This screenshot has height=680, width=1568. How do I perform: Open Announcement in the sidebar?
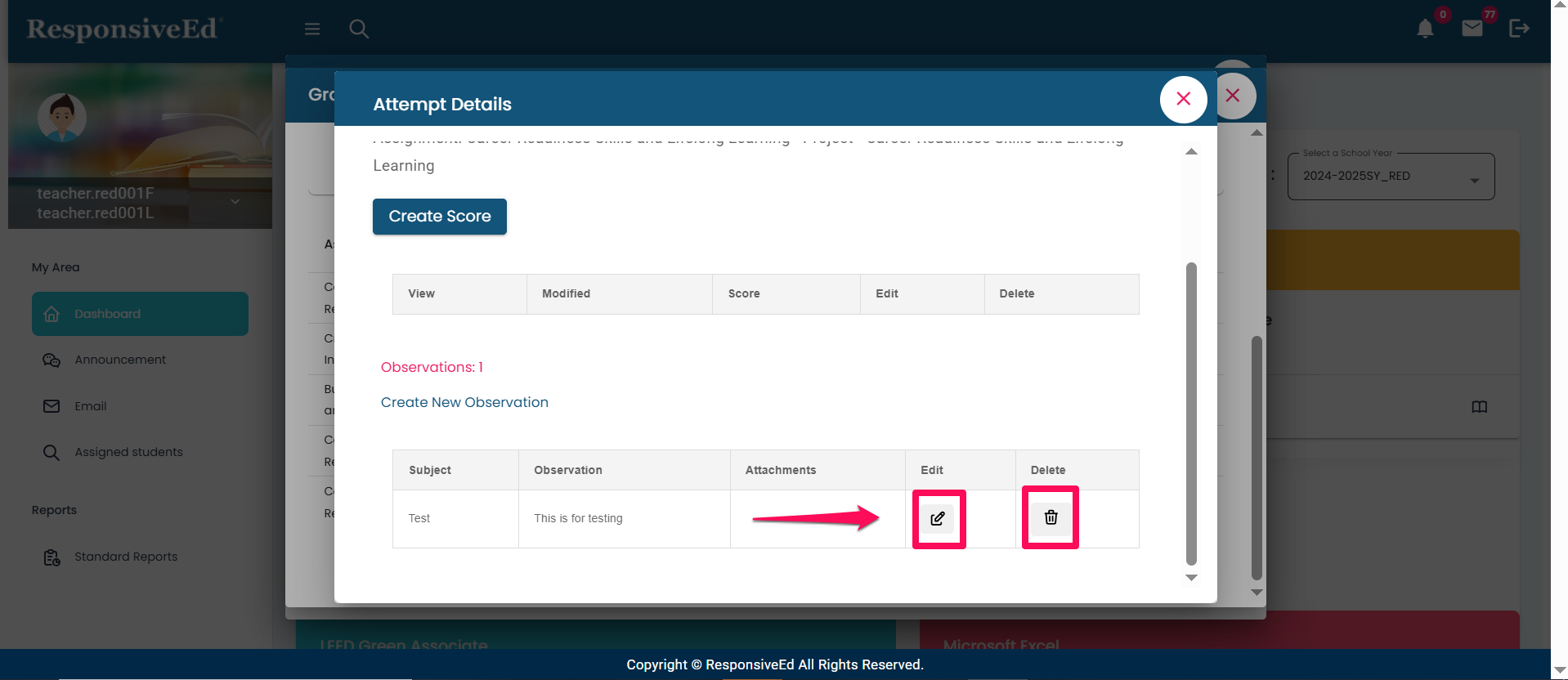119,360
